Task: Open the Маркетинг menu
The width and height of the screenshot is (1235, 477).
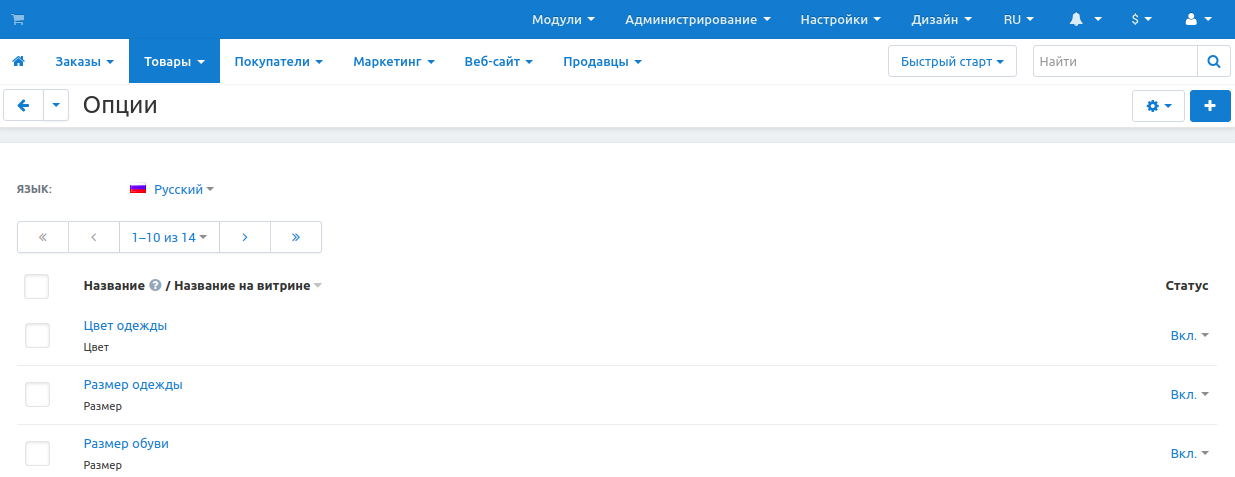Action: click(393, 62)
